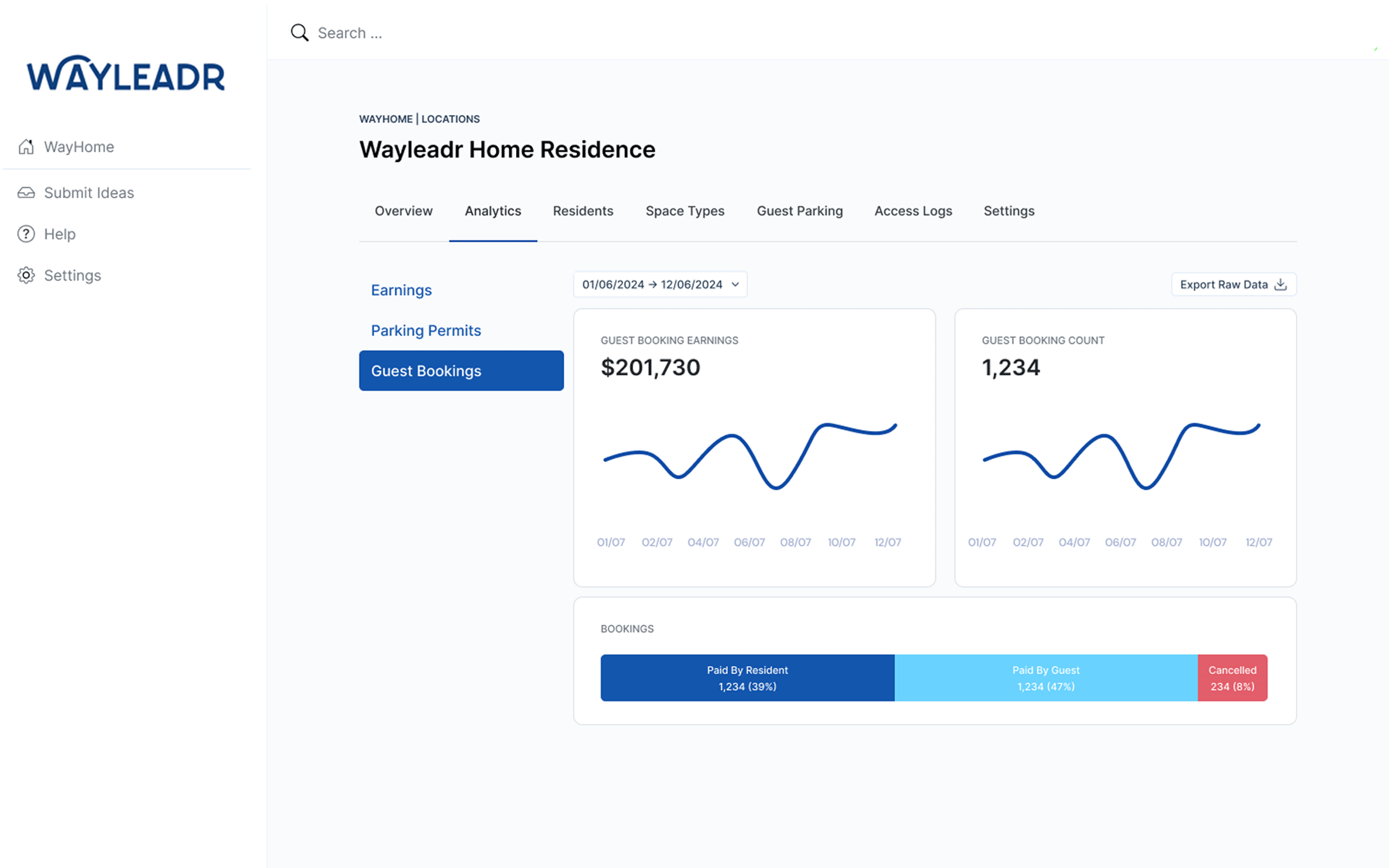Click WAYHOME breadcrumb link
The image size is (1389, 868).
386,120
